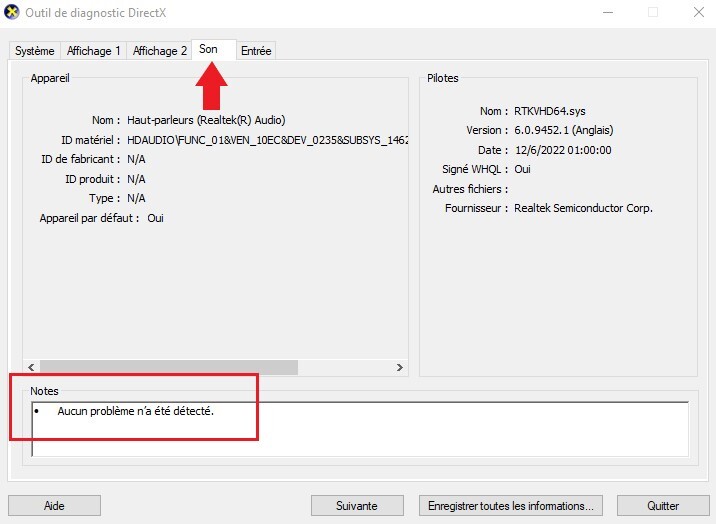Close the DirectX diagnostic window
The width and height of the screenshot is (716, 524).
pos(699,12)
